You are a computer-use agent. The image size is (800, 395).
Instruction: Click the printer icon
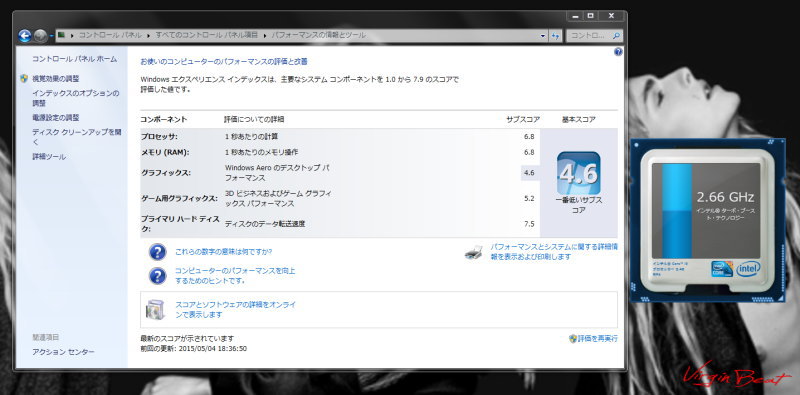point(473,252)
